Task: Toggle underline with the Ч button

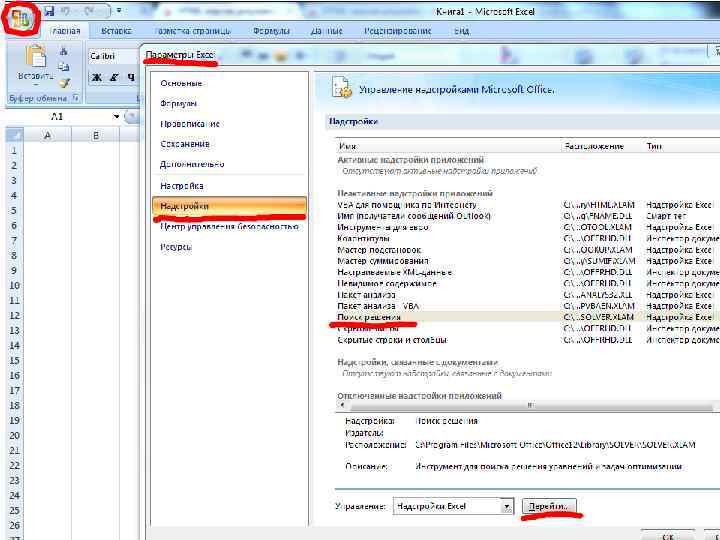Action: [x=131, y=77]
